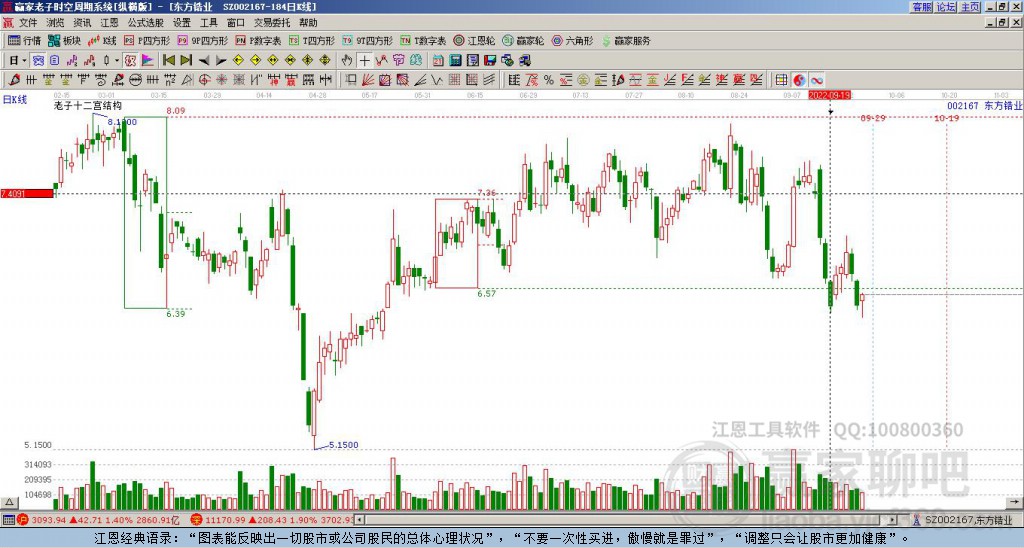1024x548 pixels.
Task: Open the calculator icon
Action: 455,61
